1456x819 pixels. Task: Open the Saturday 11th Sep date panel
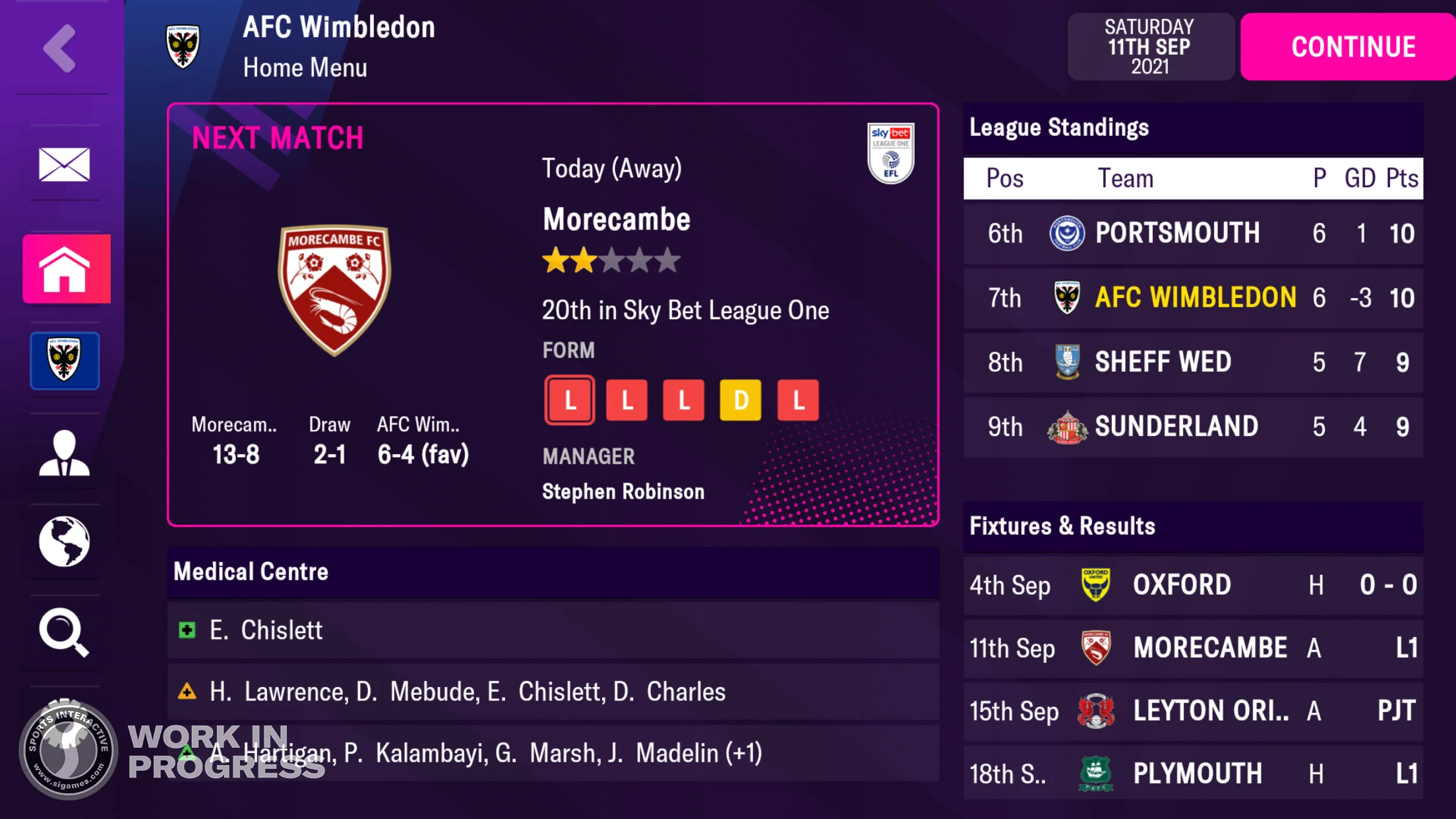tap(1150, 47)
